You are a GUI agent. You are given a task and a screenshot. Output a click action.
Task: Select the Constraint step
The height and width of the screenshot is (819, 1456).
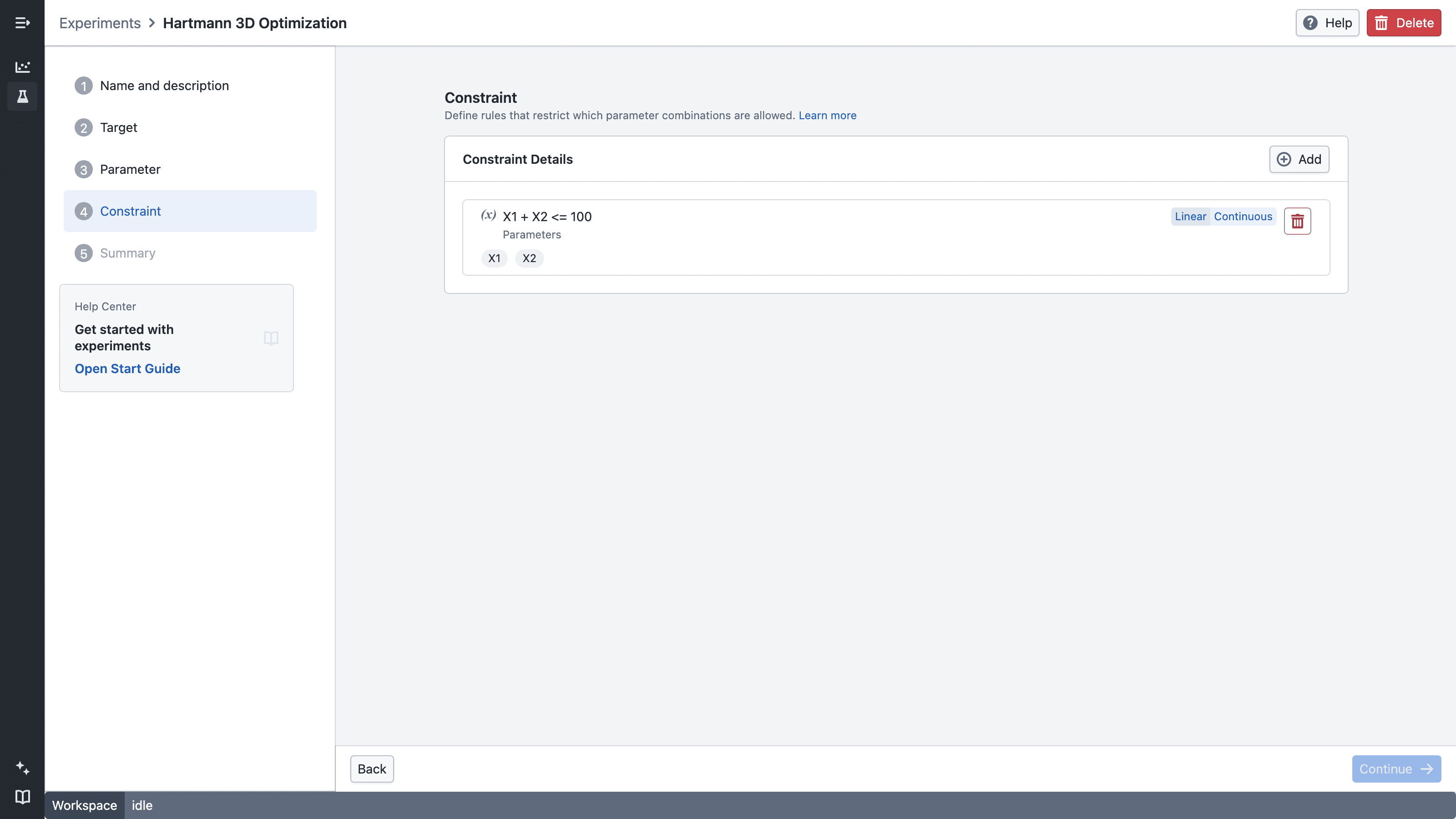(x=190, y=211)
